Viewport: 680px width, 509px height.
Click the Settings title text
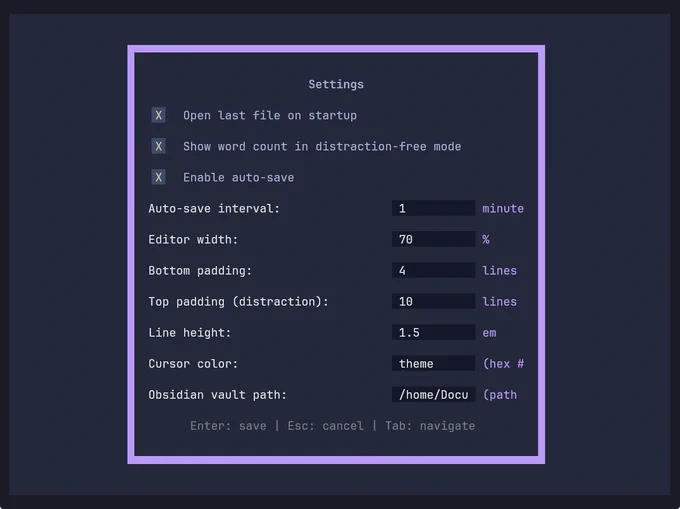tap(336, 84)
